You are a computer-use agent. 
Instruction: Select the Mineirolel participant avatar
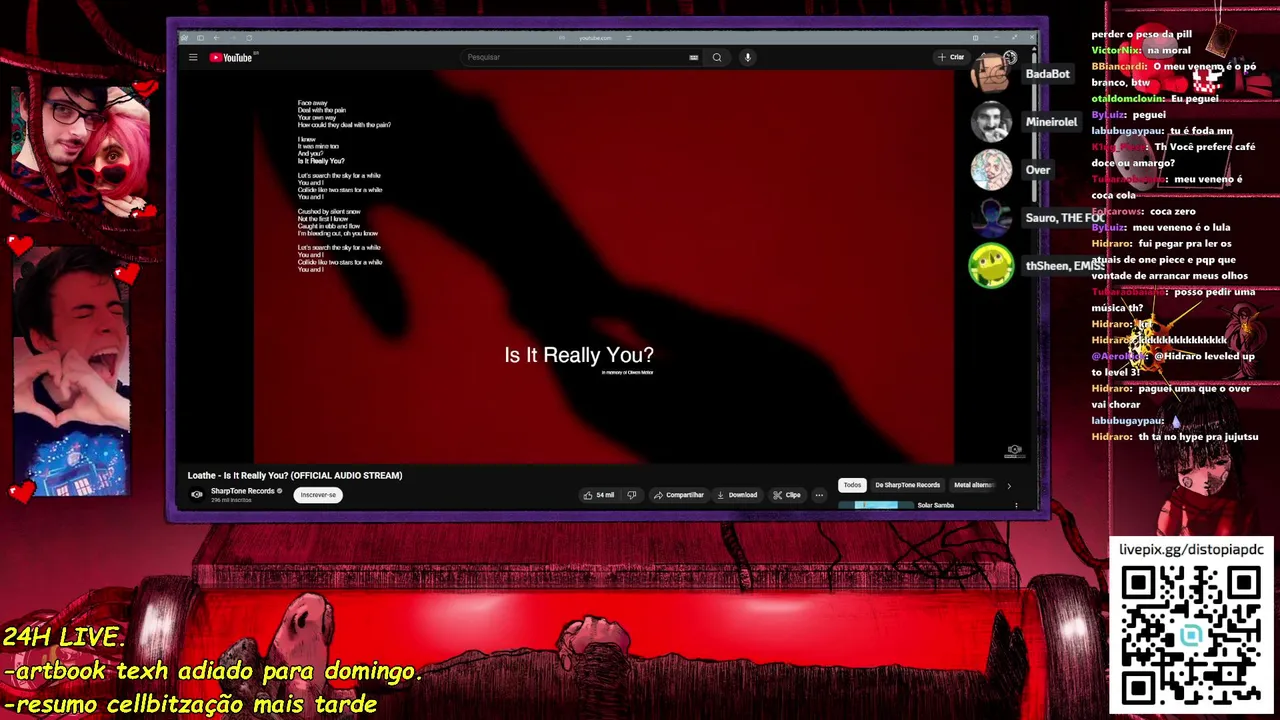point(991,122)
